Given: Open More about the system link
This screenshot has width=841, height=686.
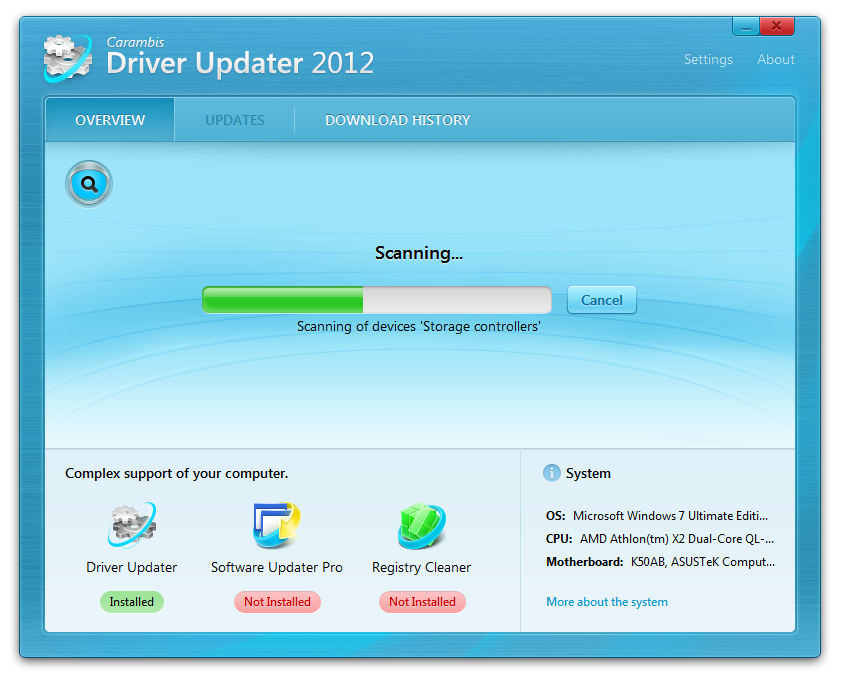Looking at the screenshot, I should (607, 602).
